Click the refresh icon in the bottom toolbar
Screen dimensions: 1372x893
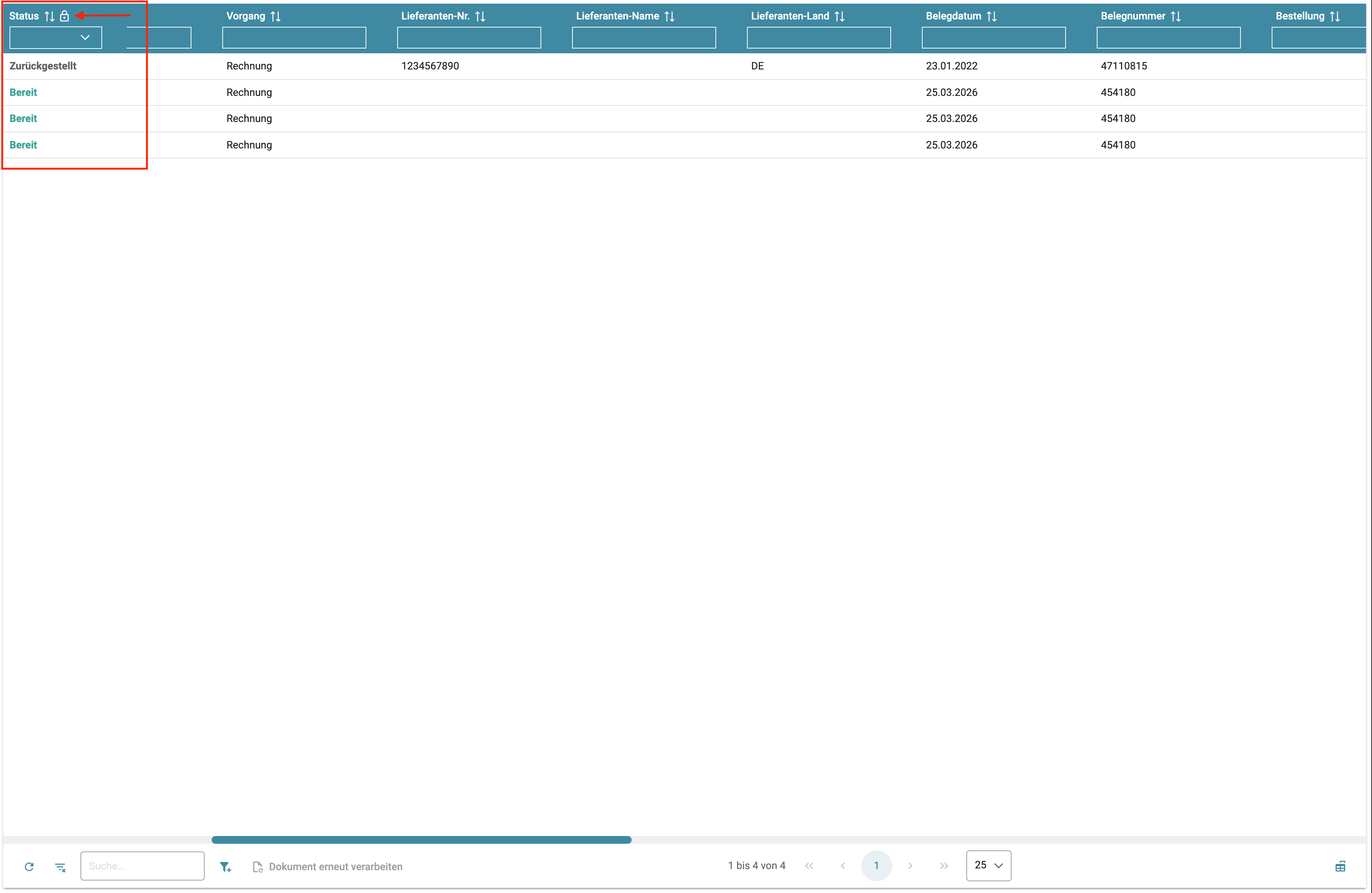29,867
